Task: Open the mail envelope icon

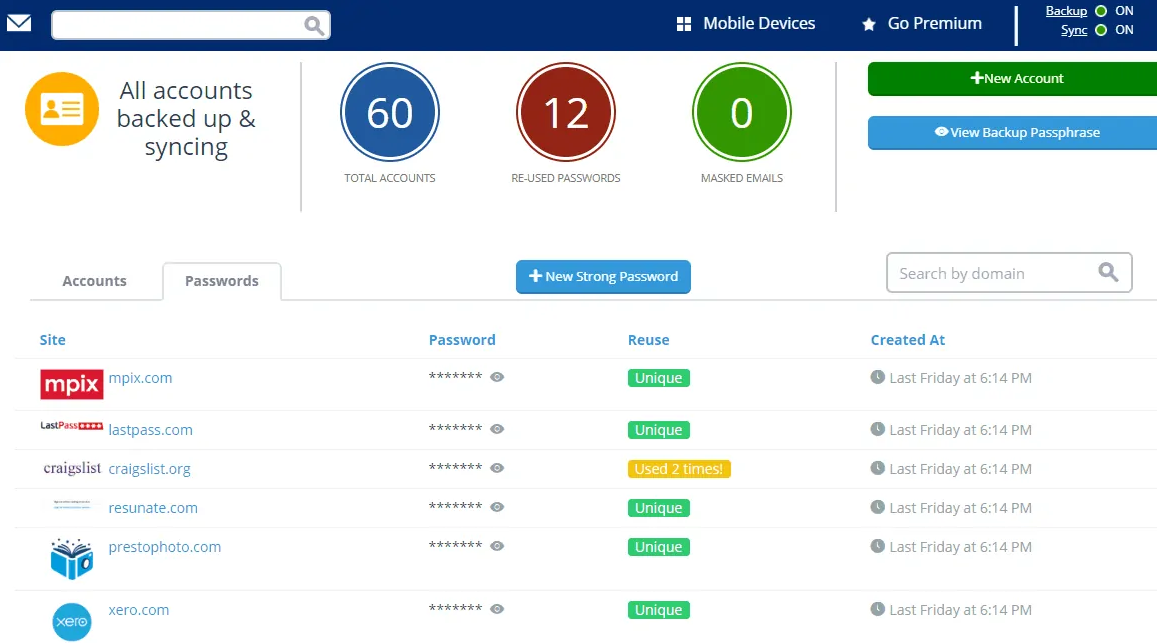Action: [x=19, y=24]
